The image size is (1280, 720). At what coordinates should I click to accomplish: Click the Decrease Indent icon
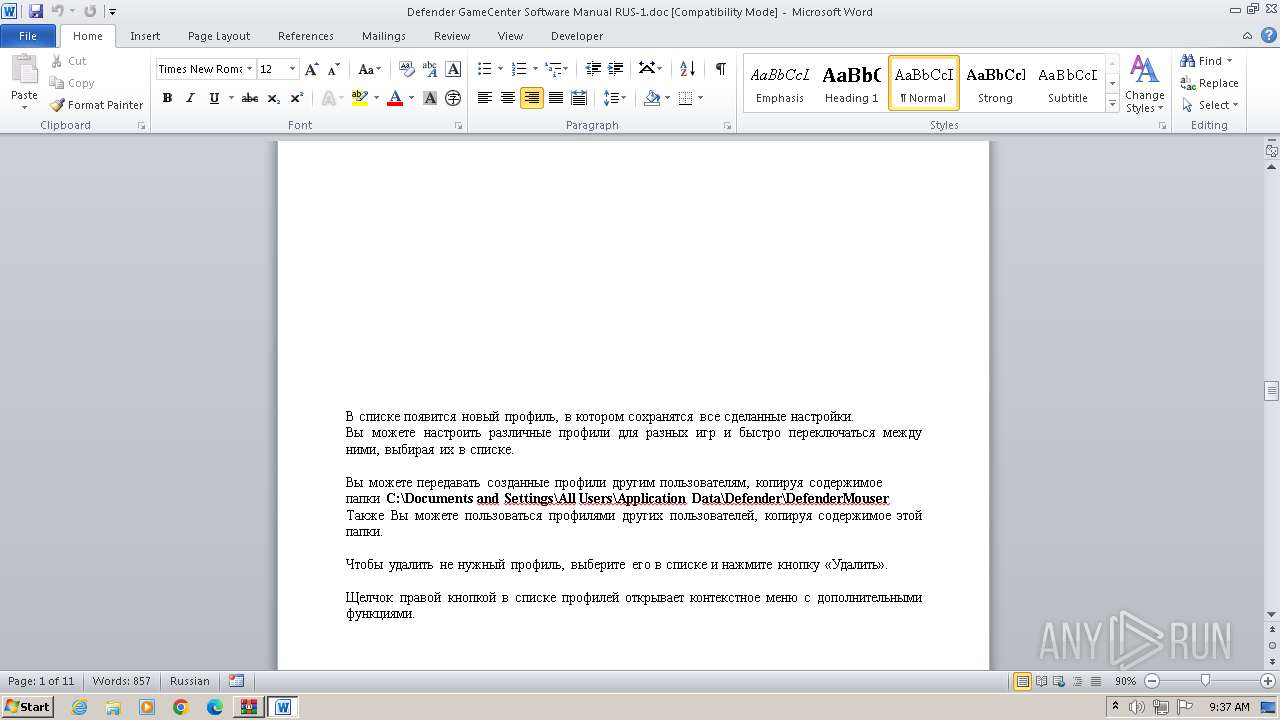click(x=593, y=69)
